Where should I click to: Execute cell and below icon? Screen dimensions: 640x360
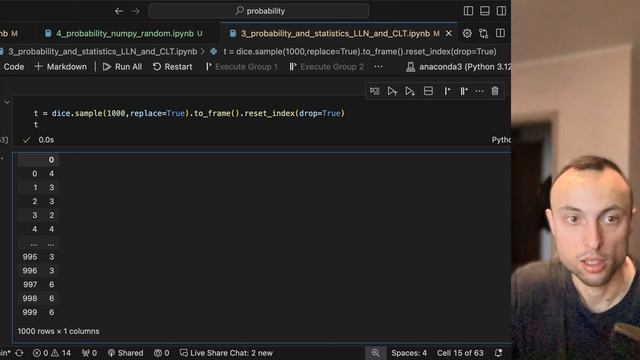410,91
